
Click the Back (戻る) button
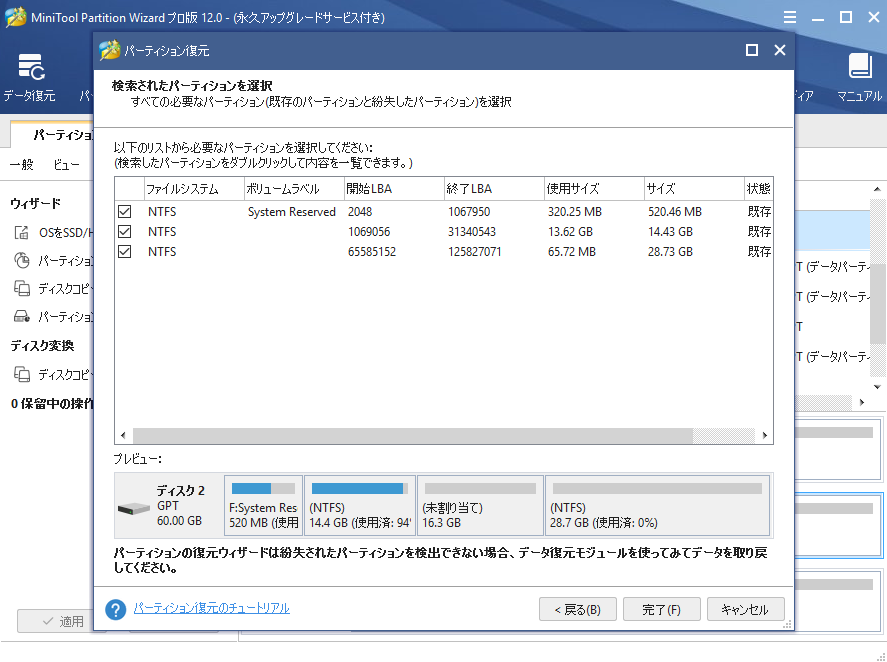click(x=577, y=609)
